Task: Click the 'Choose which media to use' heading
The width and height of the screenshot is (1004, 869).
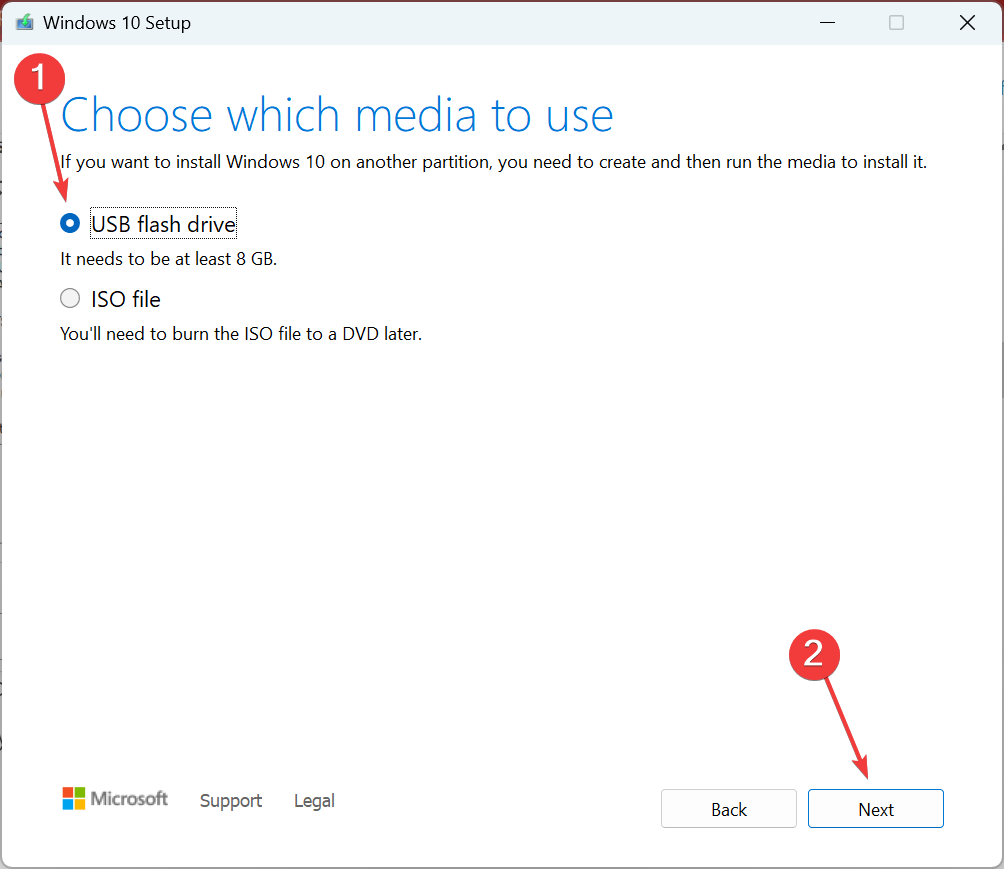Action: [x=337, y=116]
